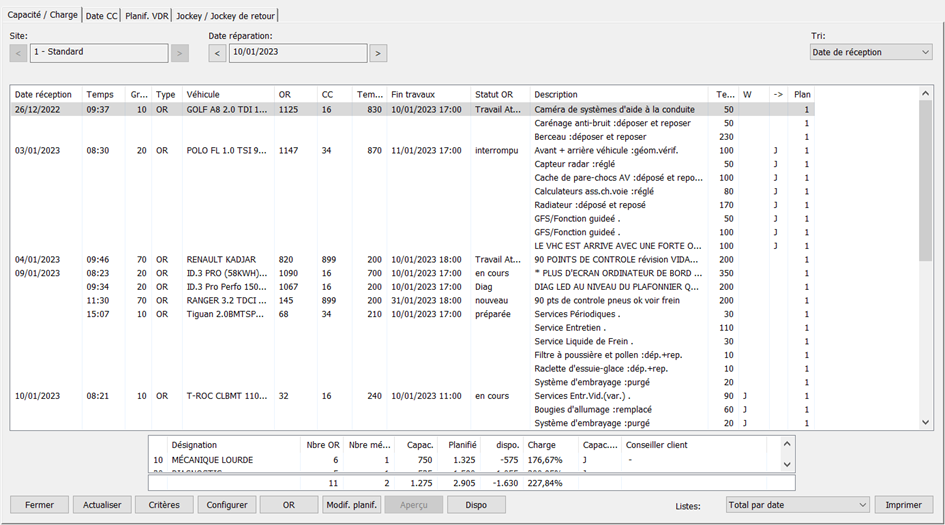Screen dimensions: 945x525
Task: Click the interrompu status cell
Action: [x=497, y=151]
